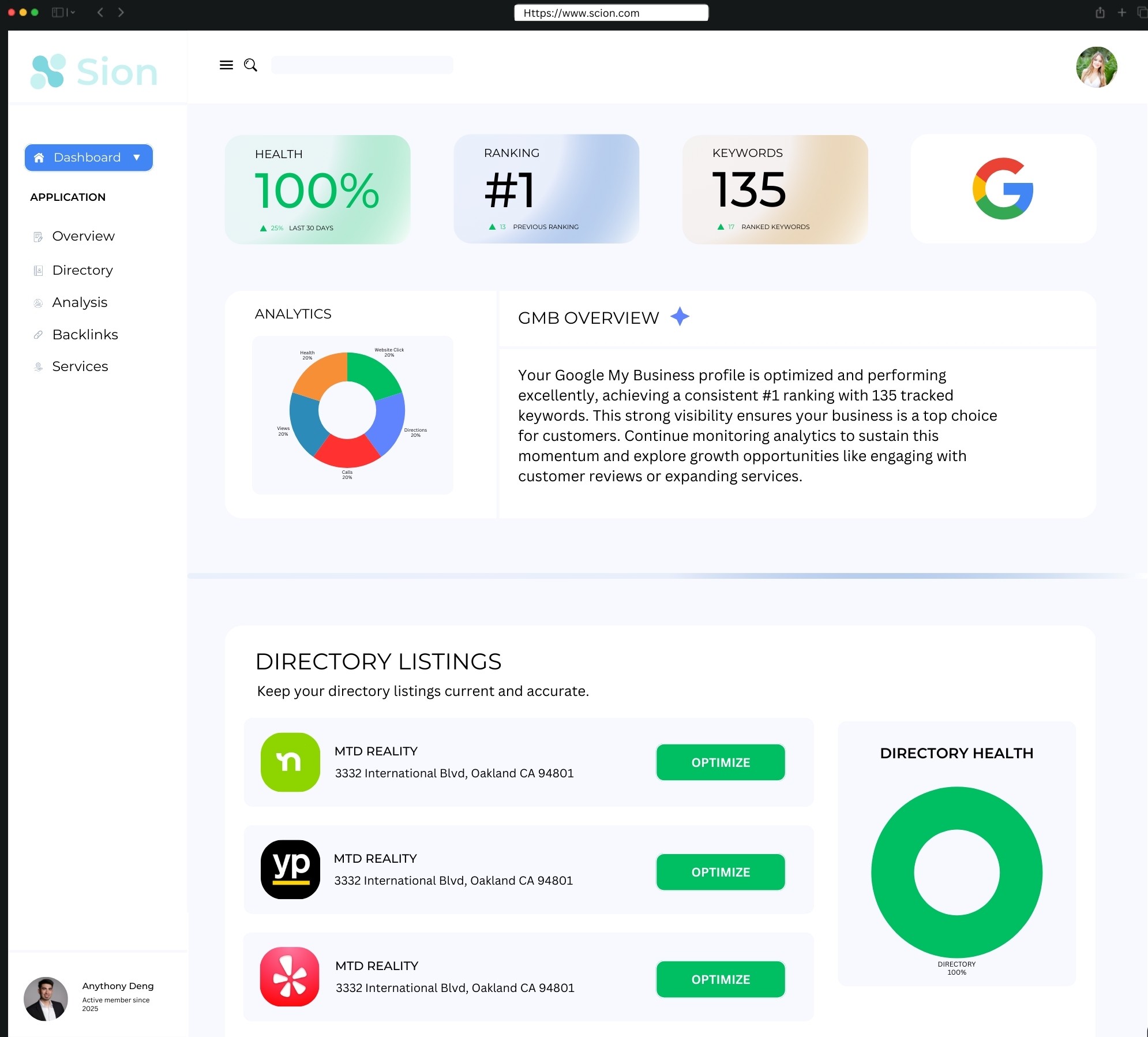Select the teal-blue Views donut segment
This screenshot has width=1148, height=1037.
click(x=305, y=423)
